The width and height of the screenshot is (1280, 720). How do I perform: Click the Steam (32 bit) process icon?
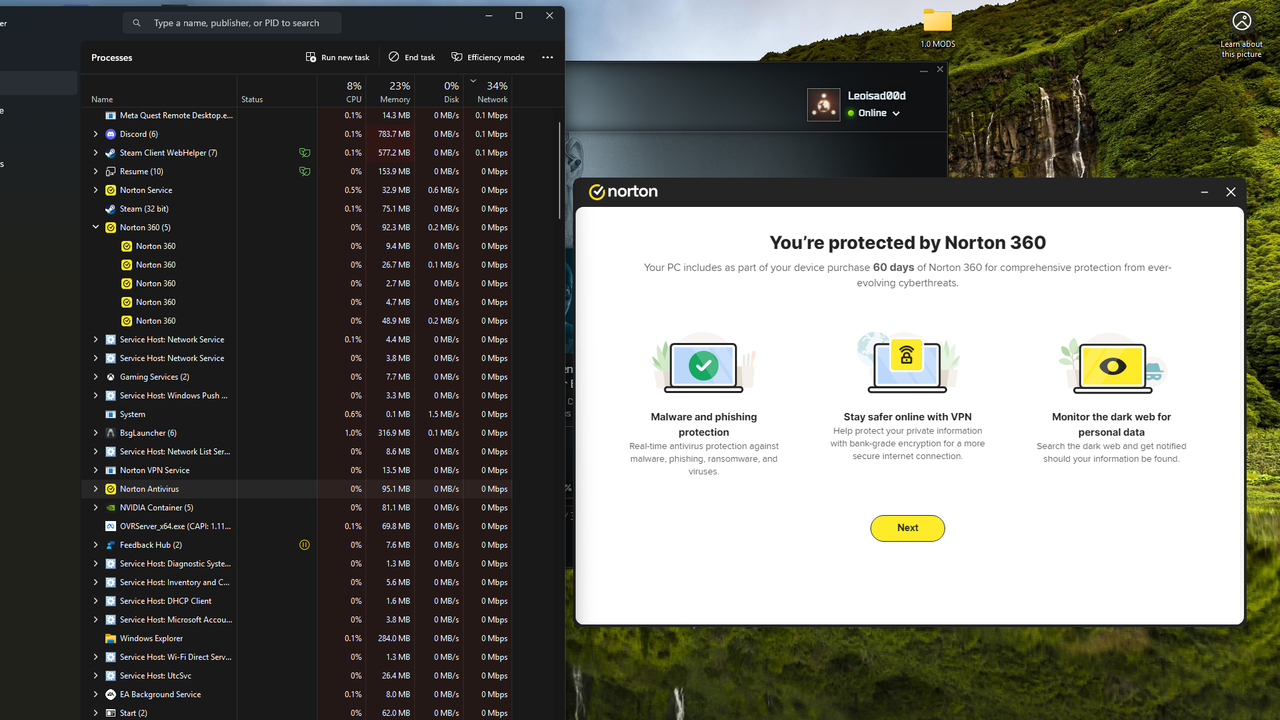[x=110, y=209]
